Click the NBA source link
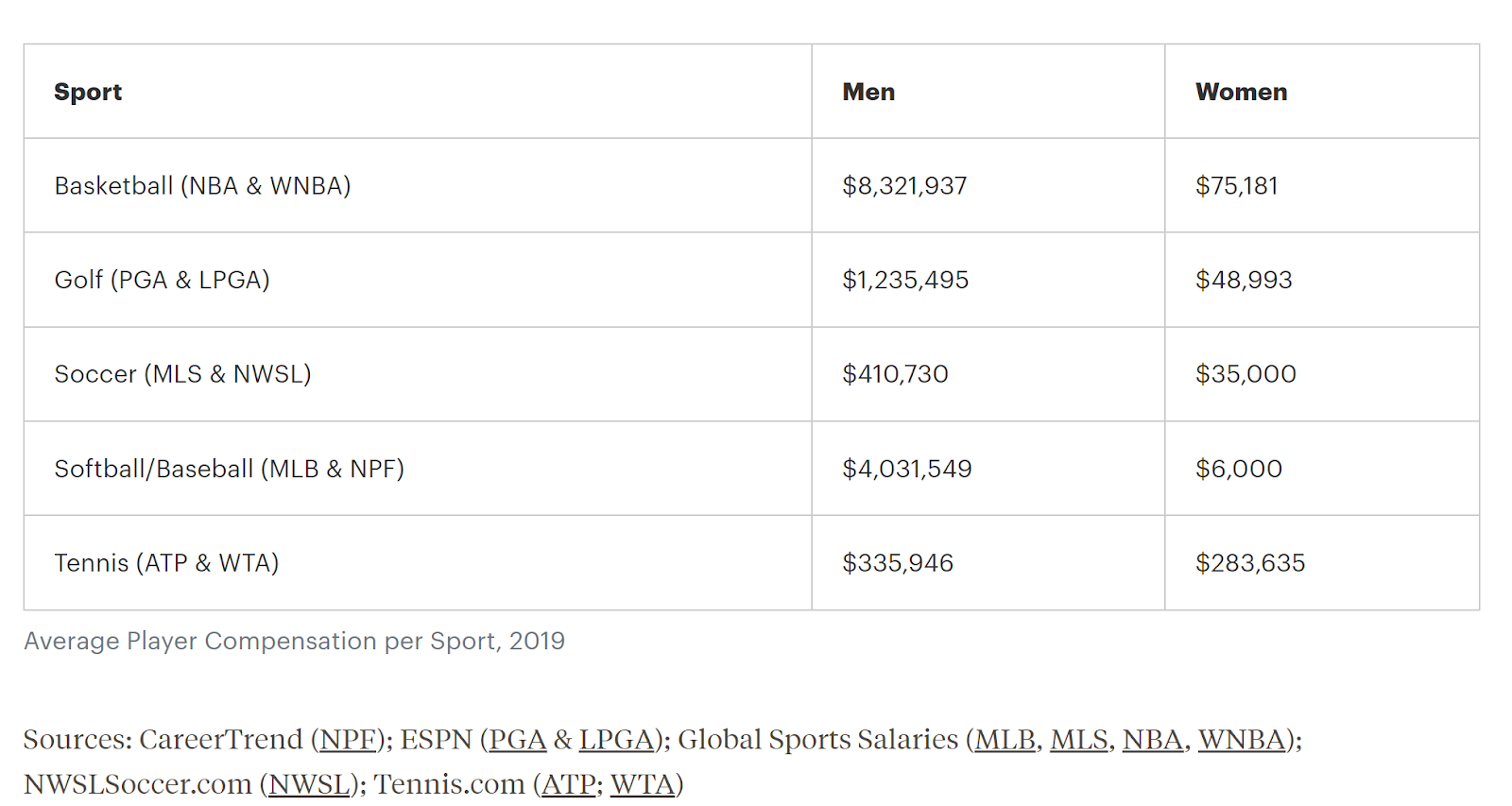The width and height of the screenshot is (1512, 806). click(1153, 740)
